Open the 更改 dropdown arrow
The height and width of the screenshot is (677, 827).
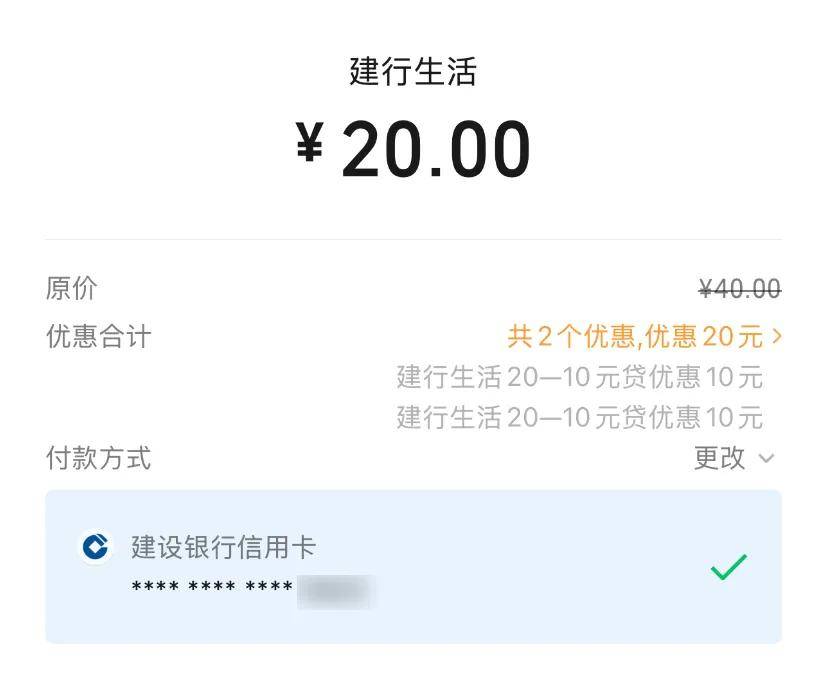pyautogui.click(x=767, y=459)
